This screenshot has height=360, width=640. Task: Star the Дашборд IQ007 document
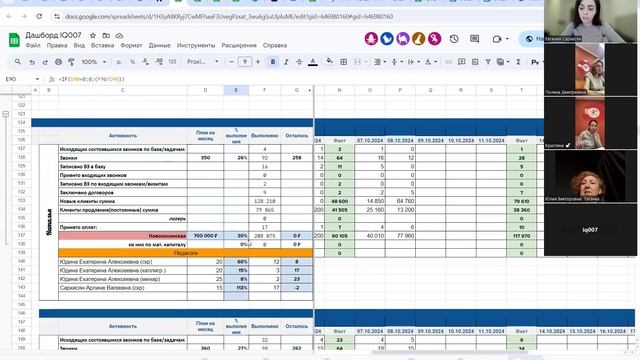pos(93,36)
